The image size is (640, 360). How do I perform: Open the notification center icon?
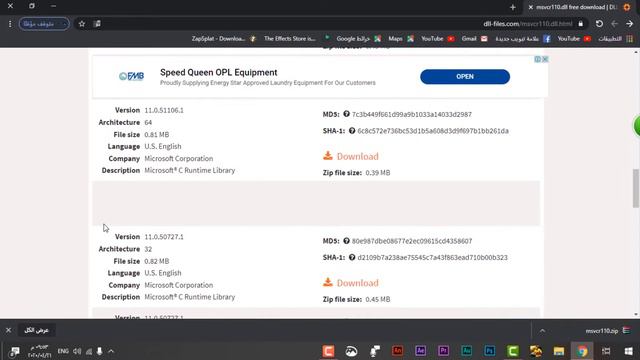[x=14, y=351]
